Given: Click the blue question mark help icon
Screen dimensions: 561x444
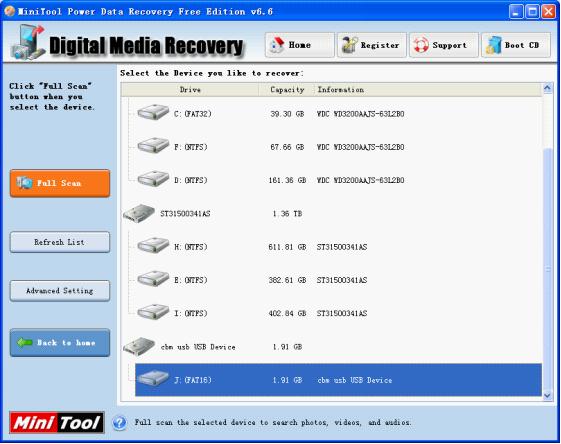Looking at the screenshot, I should 119,423.
